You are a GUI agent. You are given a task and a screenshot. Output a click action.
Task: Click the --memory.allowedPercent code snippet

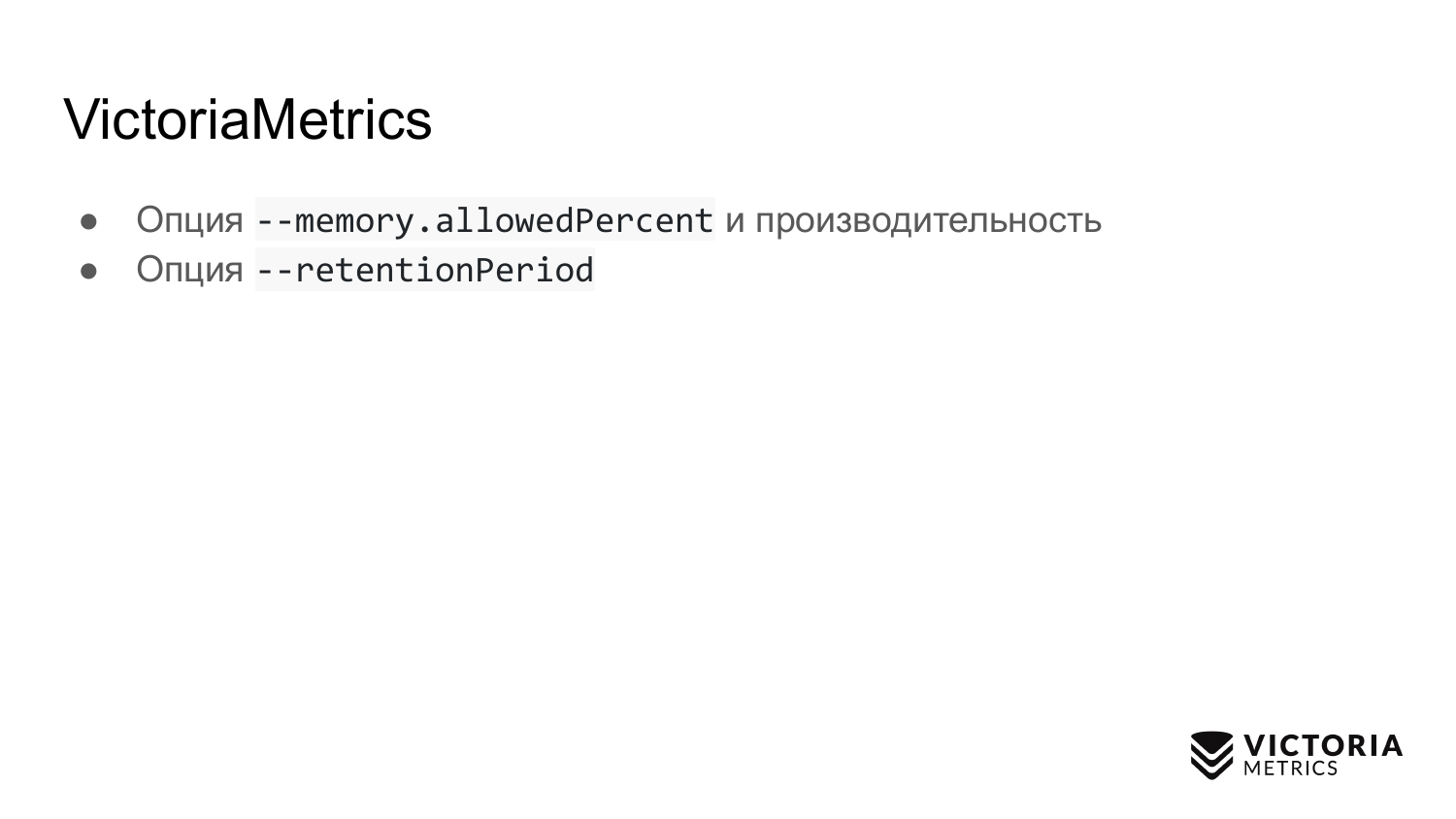[x=484, y=220]
